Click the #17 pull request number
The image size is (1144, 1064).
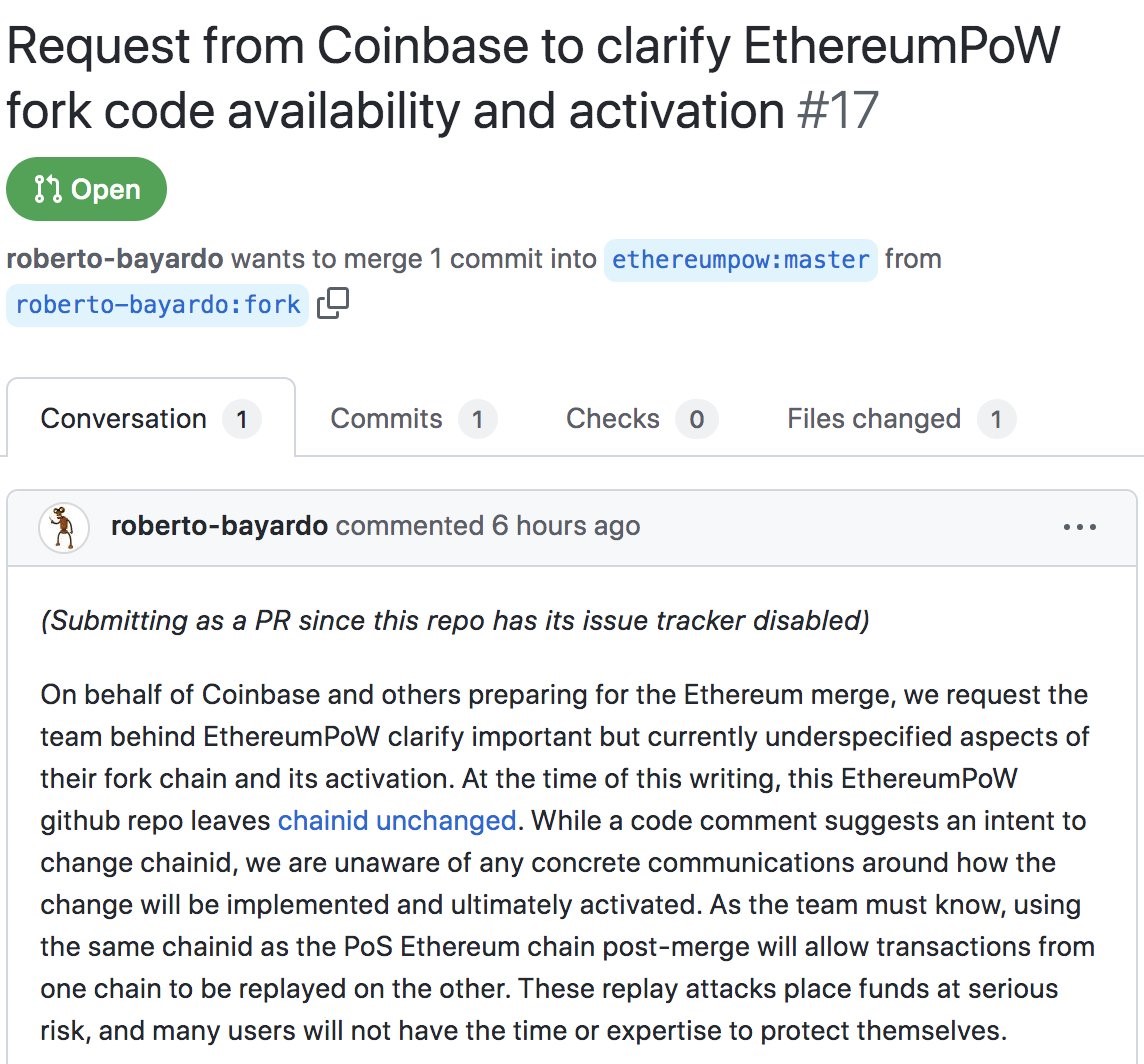point(837,112)
